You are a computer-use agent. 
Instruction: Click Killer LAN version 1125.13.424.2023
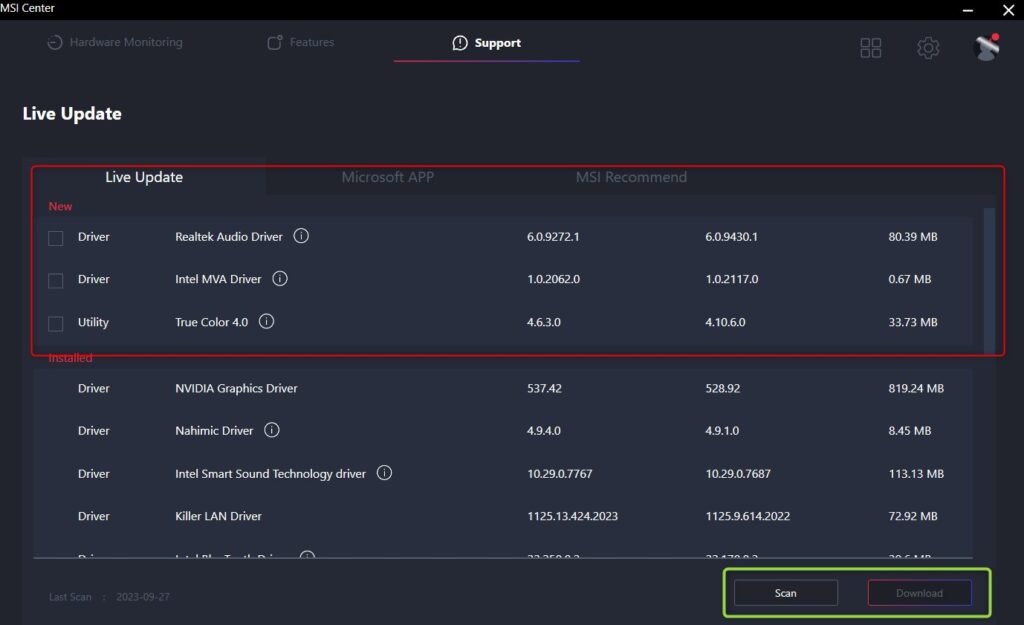[572, 516]
